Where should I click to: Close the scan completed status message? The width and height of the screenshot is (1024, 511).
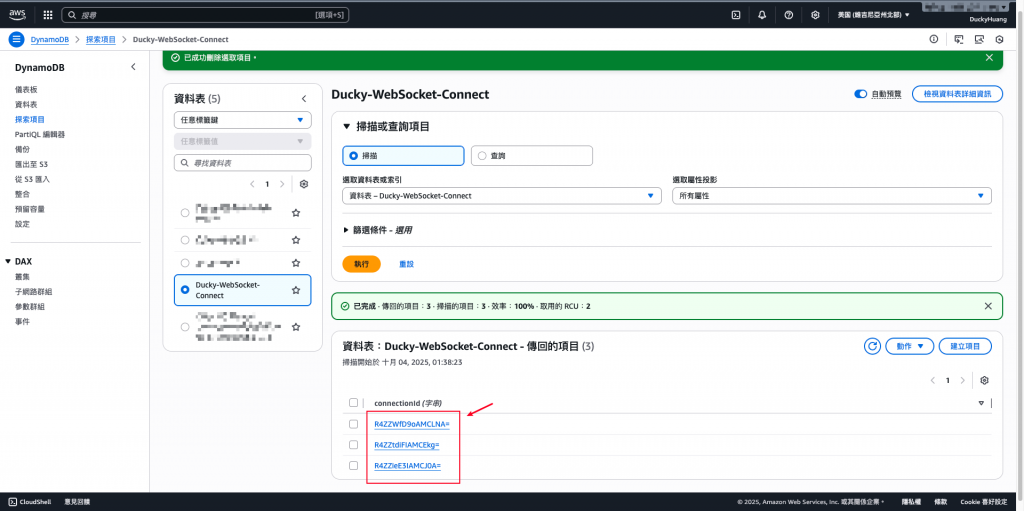(x=988, y=306)
